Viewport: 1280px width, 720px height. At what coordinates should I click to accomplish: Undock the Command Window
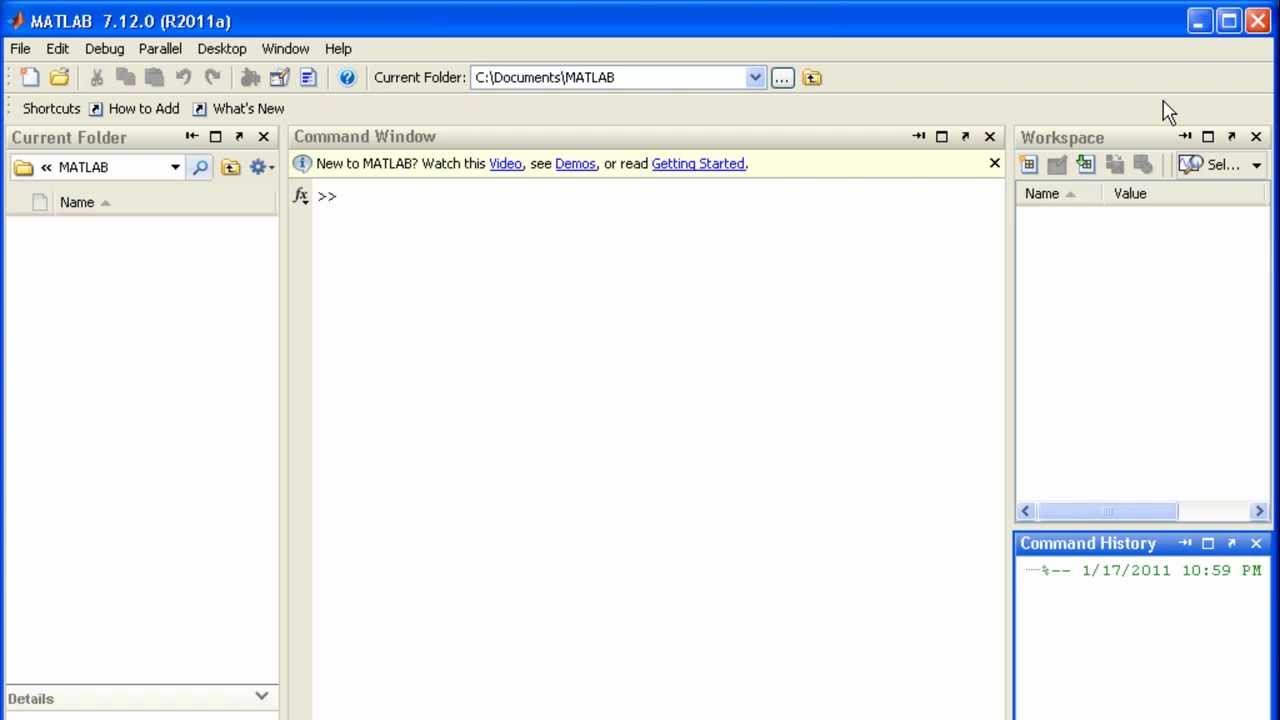pos(965,137)
